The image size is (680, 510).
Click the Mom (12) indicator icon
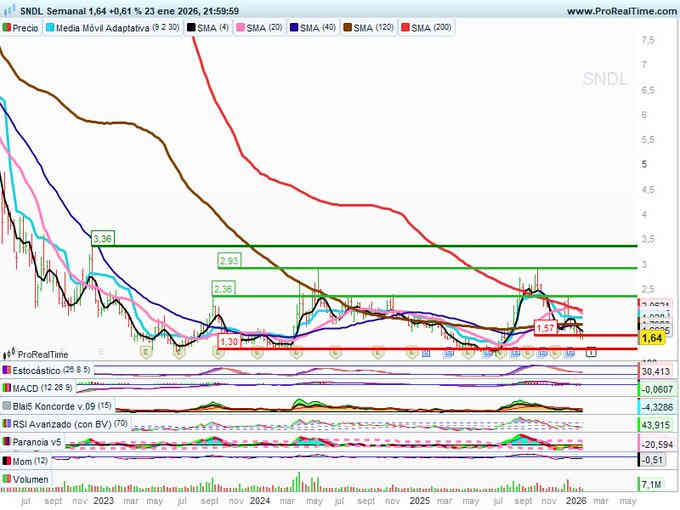[x=8, y=460]
